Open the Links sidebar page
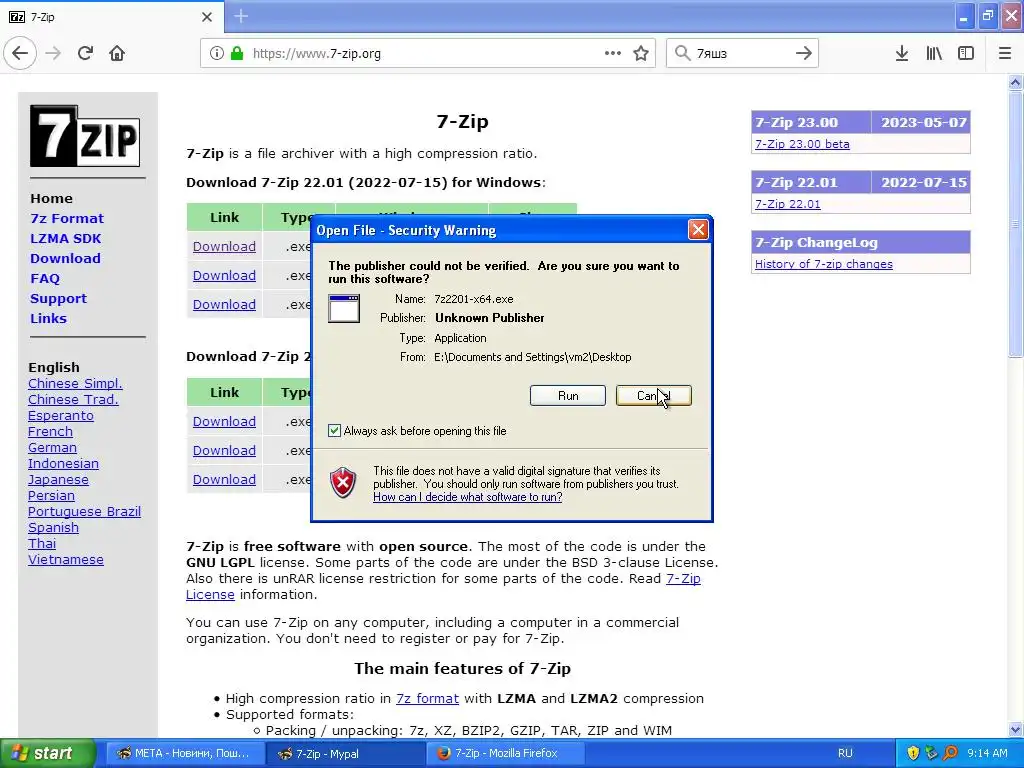 [x=48, y=319]
